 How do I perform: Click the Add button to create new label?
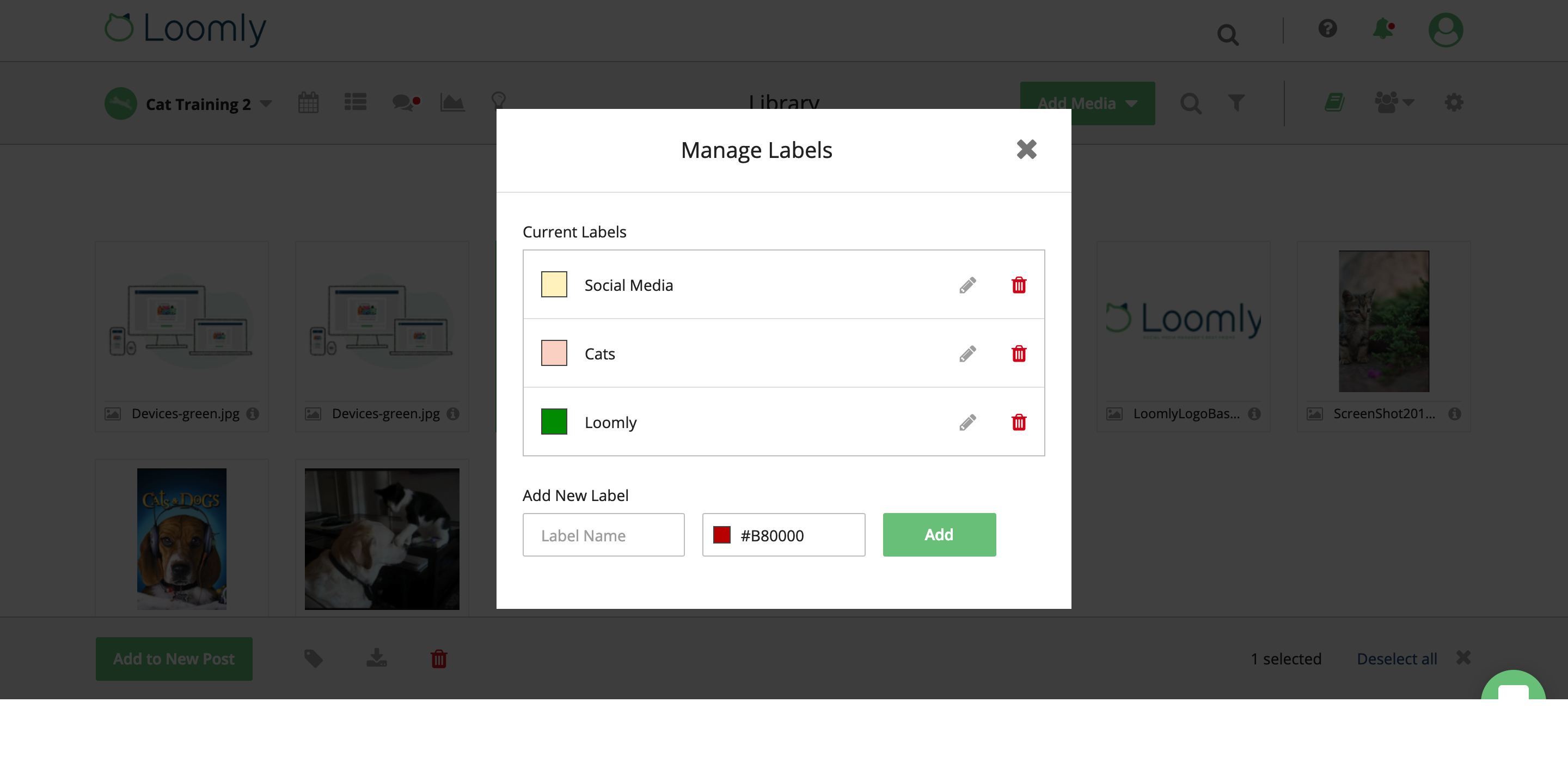pos(939,534)
